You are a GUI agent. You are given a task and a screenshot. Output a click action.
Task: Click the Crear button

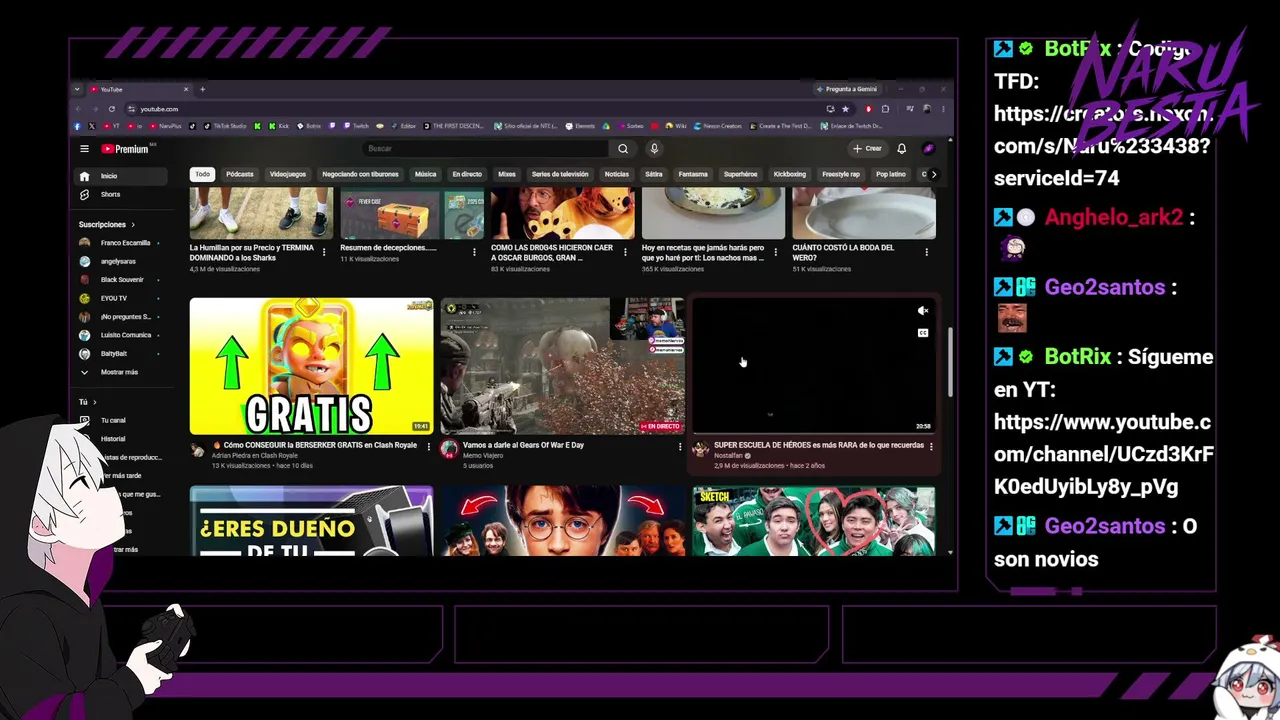coord(867,149)
